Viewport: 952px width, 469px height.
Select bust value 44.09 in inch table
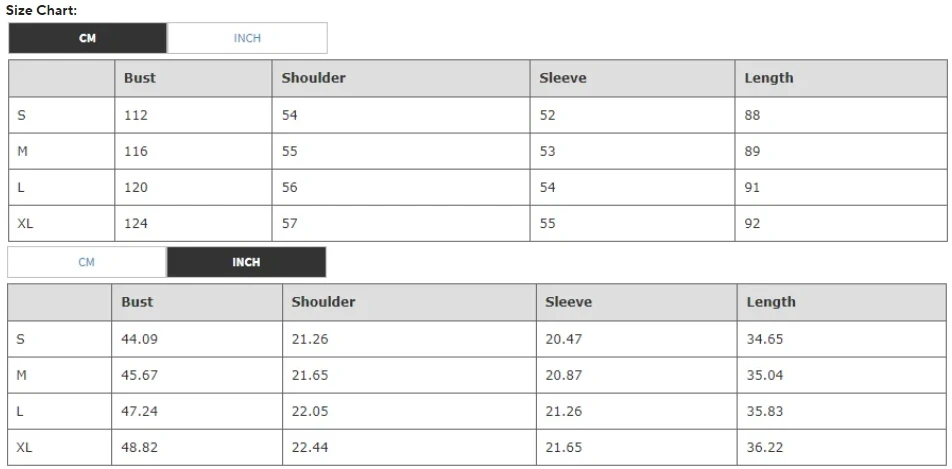[x=139, y=339]
